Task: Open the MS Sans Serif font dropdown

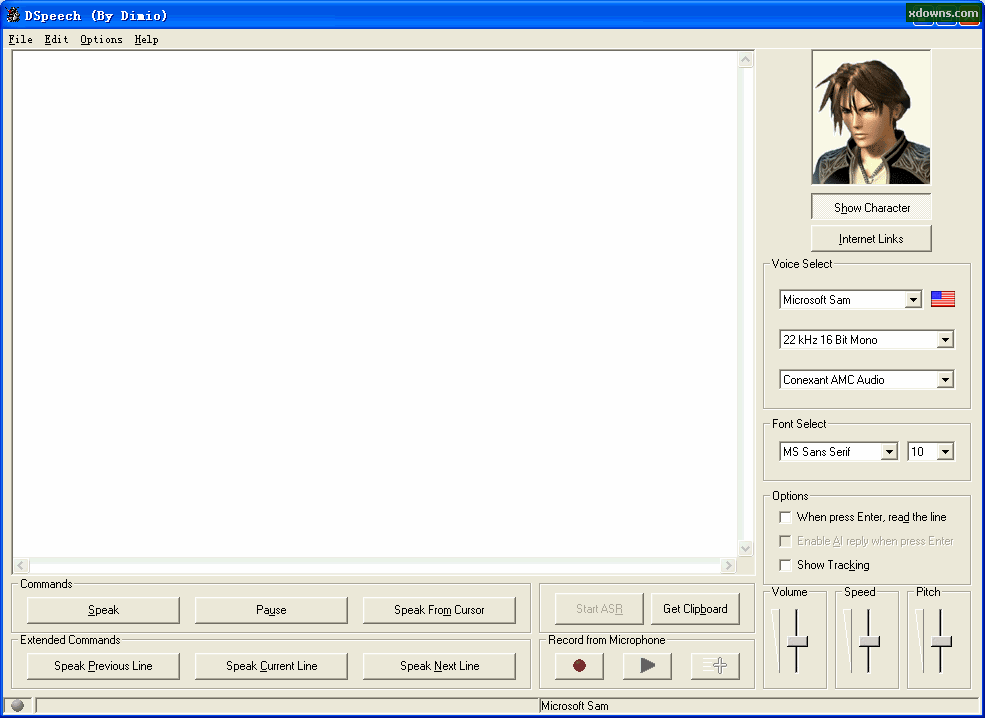Action: pos(889,452)
